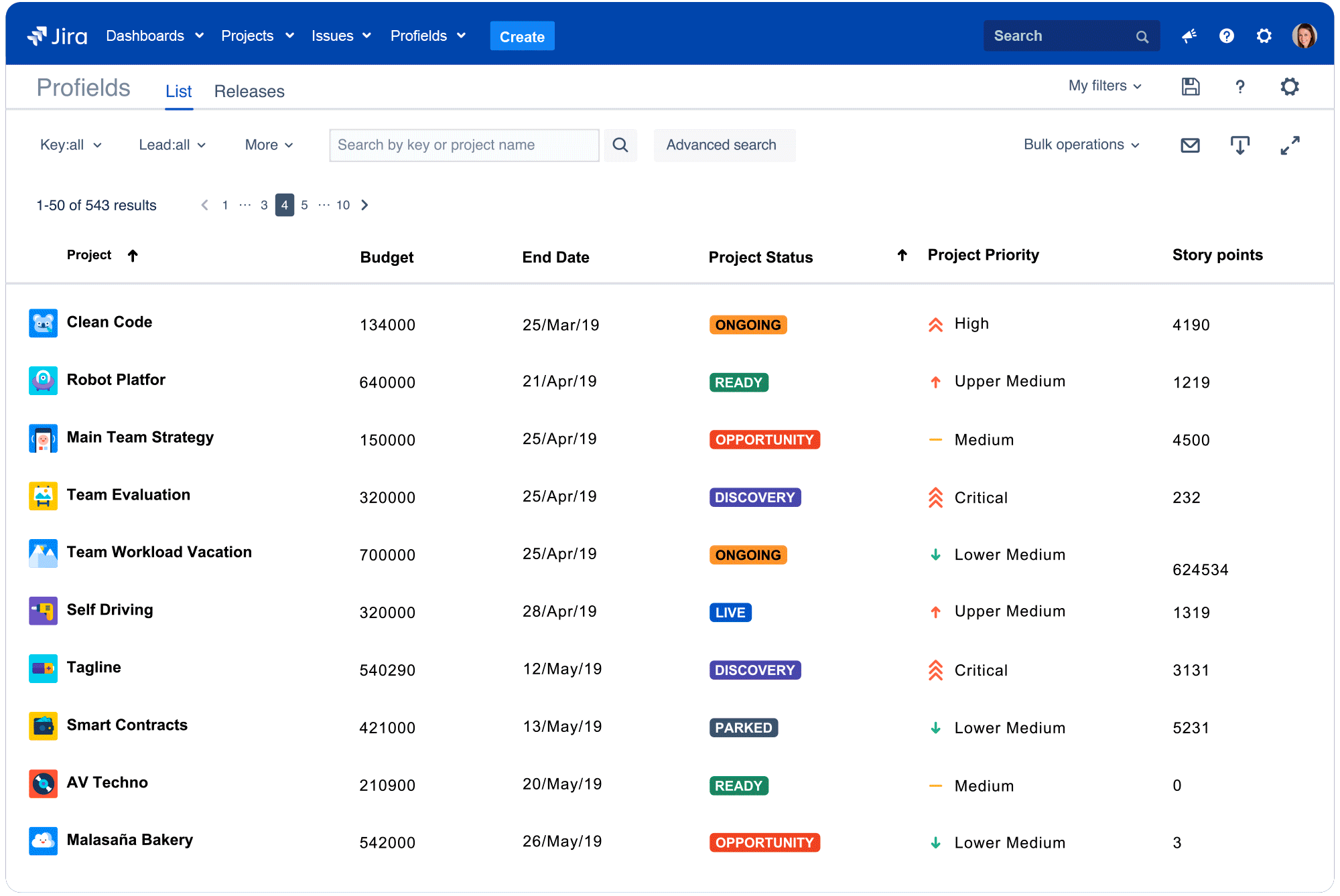Image resolution: width=1340 pixels, height=896 pixels.
Task: Open the Bulk operations dropdown
Action: (1081, 145)
